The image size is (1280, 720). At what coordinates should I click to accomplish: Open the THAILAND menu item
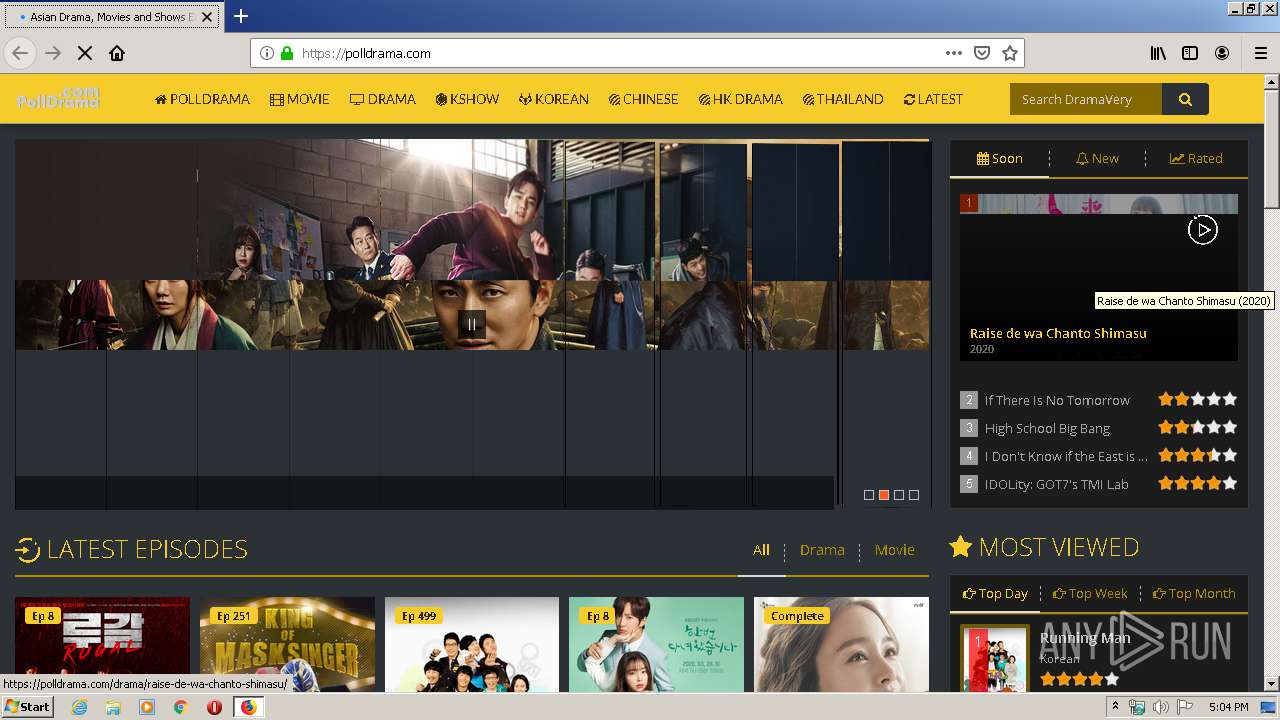pos(843,99)
